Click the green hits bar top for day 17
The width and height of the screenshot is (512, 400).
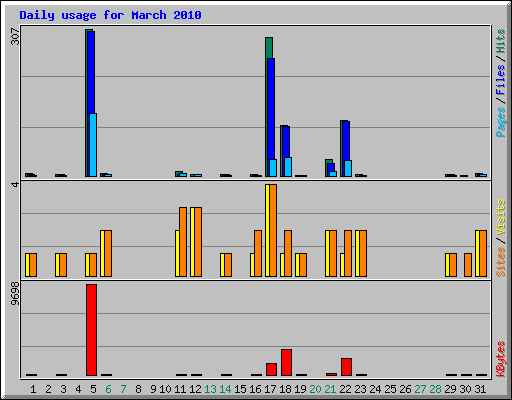pyautogui.click(x=269, y=48)
